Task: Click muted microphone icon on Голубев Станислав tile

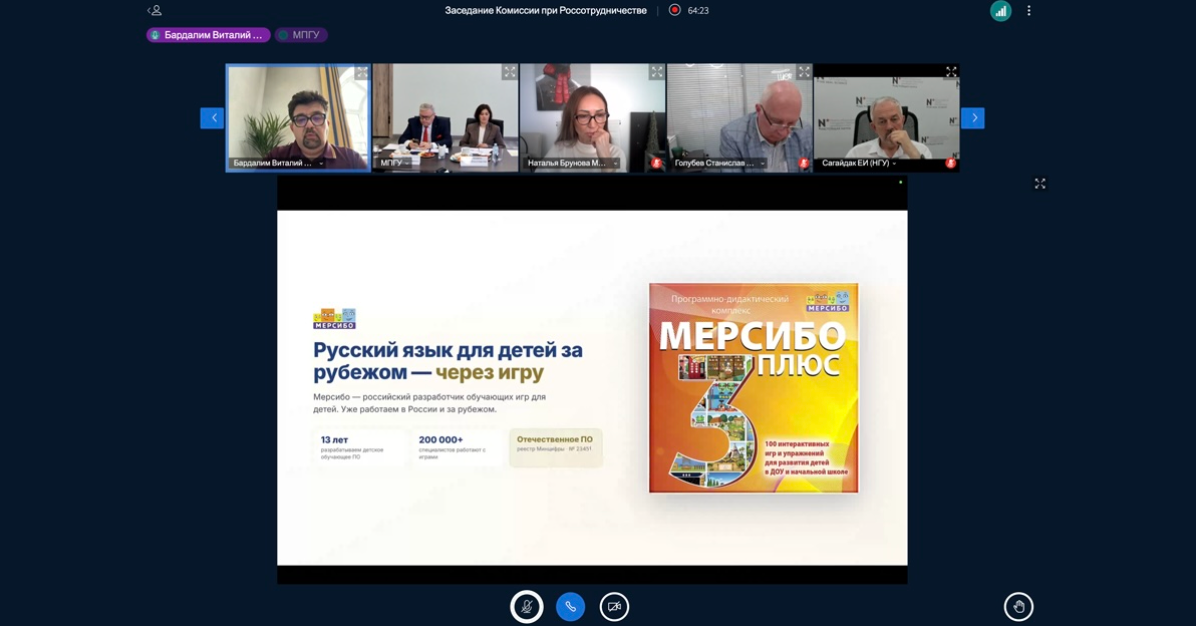Action: pyautogui.click(x=803, y=163)
